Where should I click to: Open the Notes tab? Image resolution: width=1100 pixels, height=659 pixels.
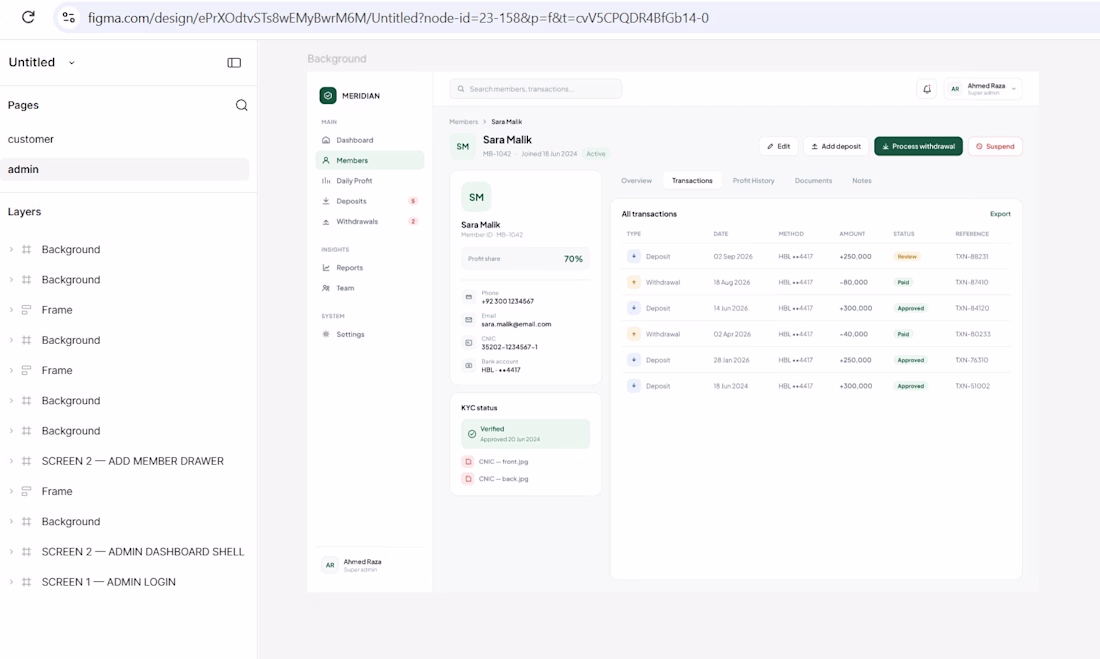tap(861, 181)
